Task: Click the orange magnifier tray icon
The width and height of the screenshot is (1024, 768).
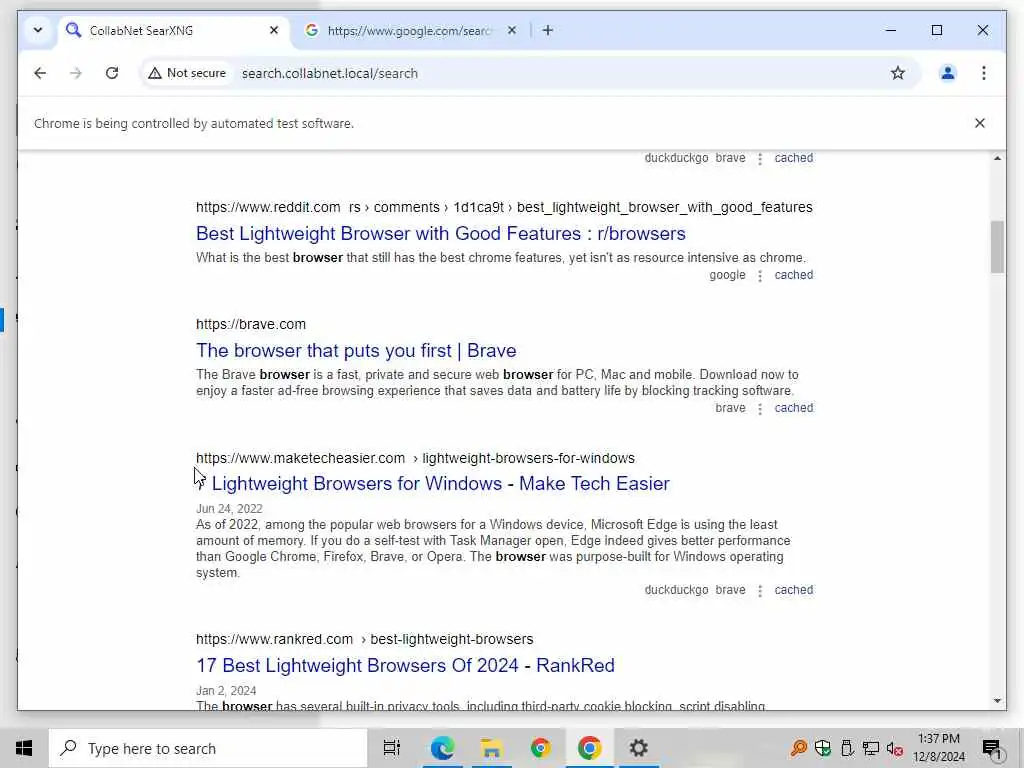Action: [798, 748]
